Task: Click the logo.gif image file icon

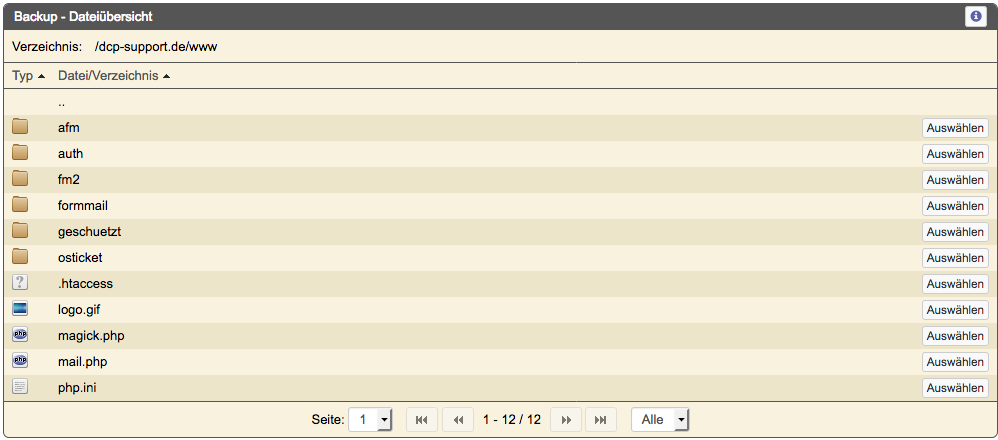Action: [x=20, y=309]
